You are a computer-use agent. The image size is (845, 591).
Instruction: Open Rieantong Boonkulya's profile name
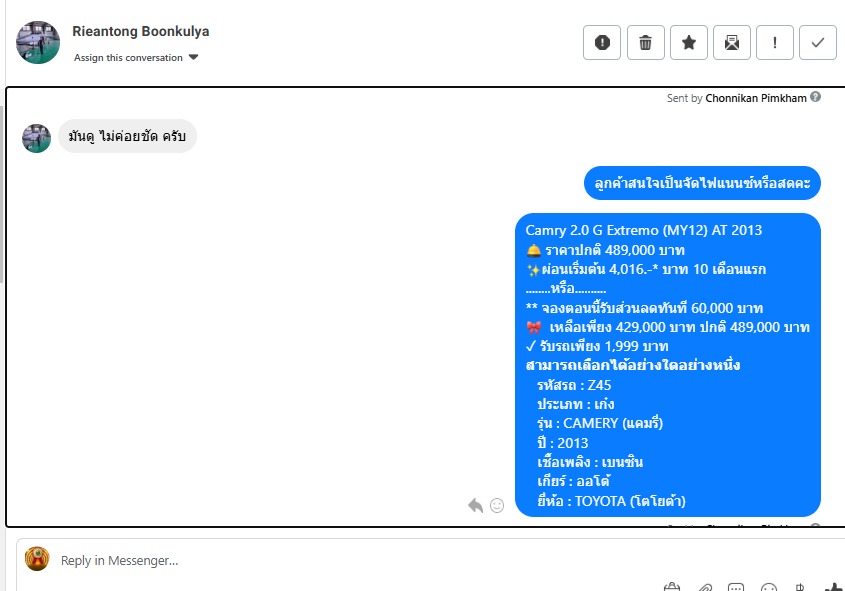point(141,31)
